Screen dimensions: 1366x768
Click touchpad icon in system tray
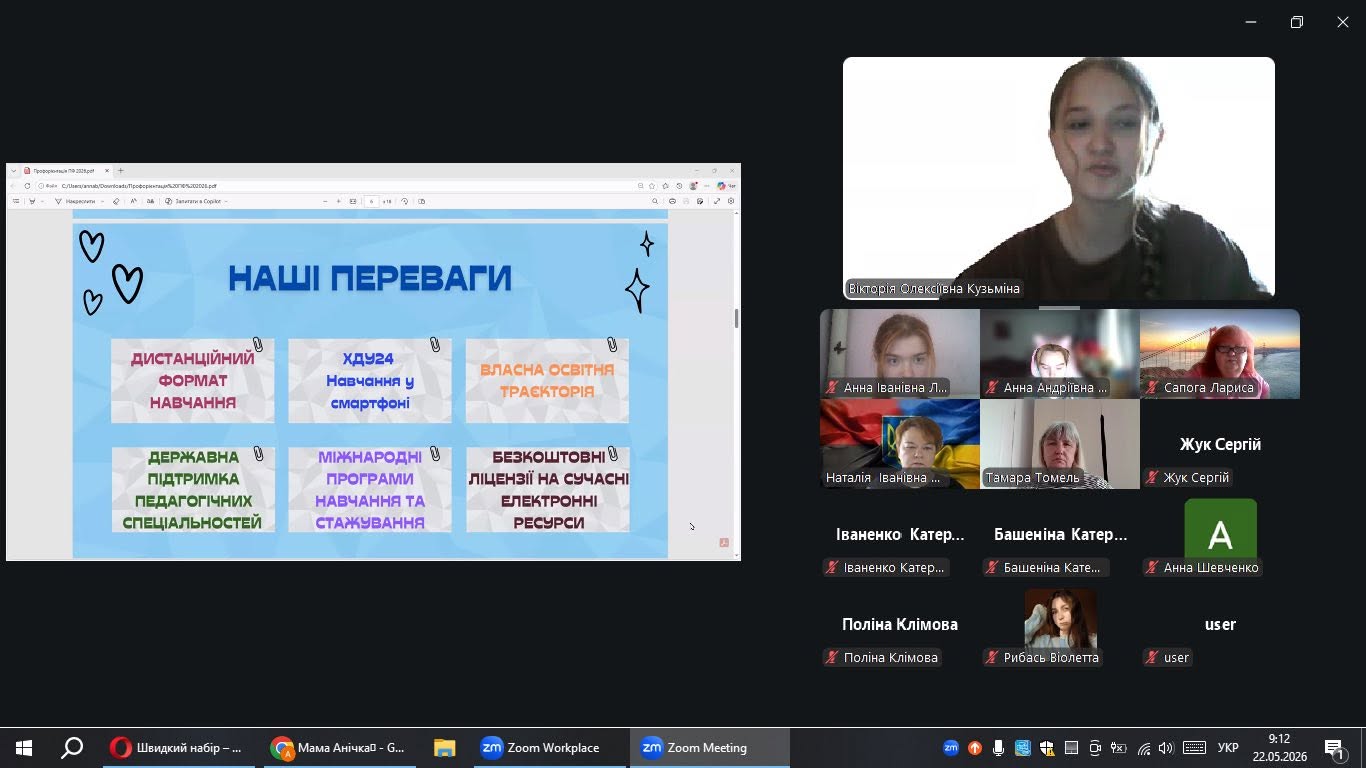(1071, 748)
